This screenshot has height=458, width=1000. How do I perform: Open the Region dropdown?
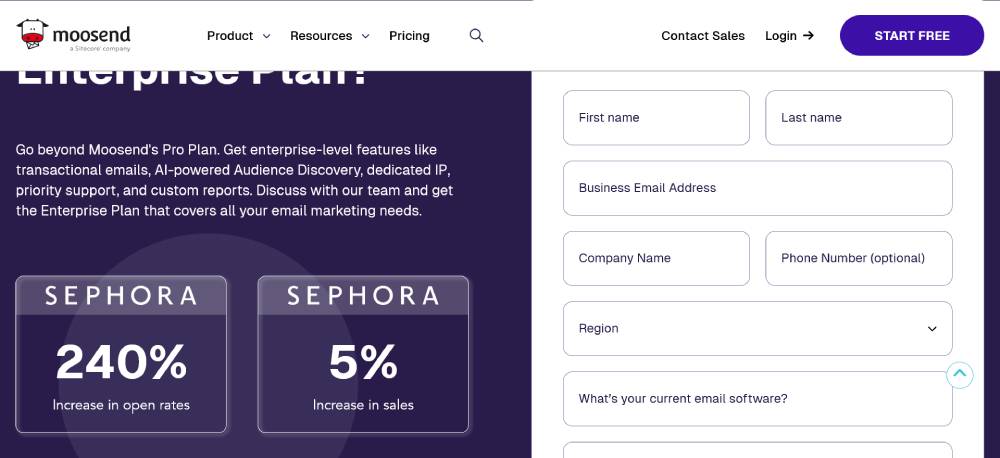757,328
